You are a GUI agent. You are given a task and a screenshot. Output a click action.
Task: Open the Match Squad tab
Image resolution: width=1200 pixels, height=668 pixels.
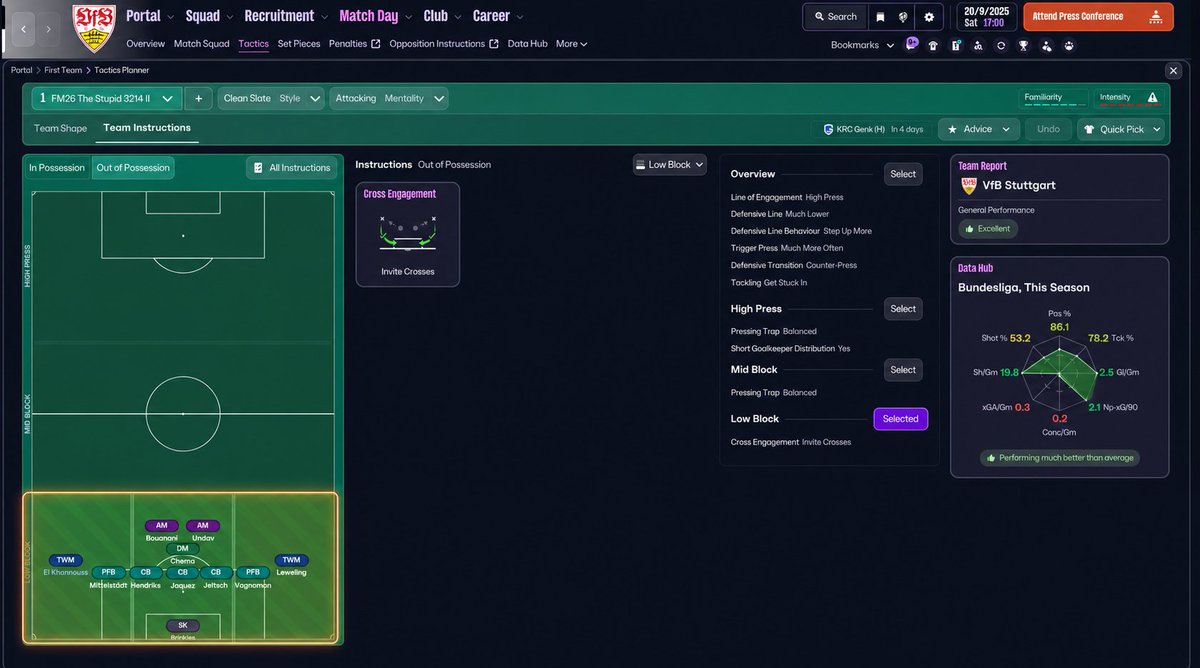tap(201, 44)
